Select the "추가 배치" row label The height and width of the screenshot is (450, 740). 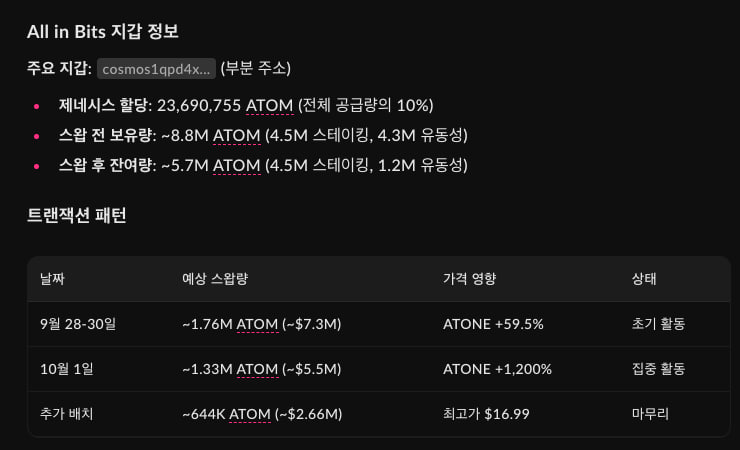pyautogui.click(x=68, y=413)
